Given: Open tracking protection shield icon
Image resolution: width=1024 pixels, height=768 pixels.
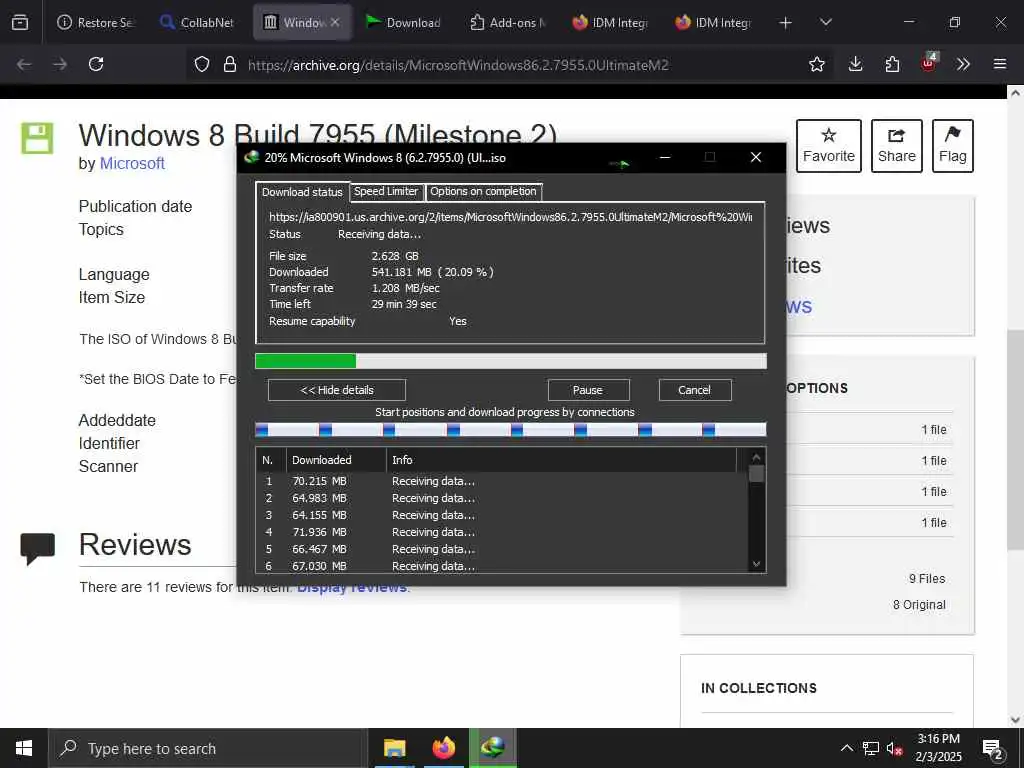Looking at the screenshot, I should 202,64.
